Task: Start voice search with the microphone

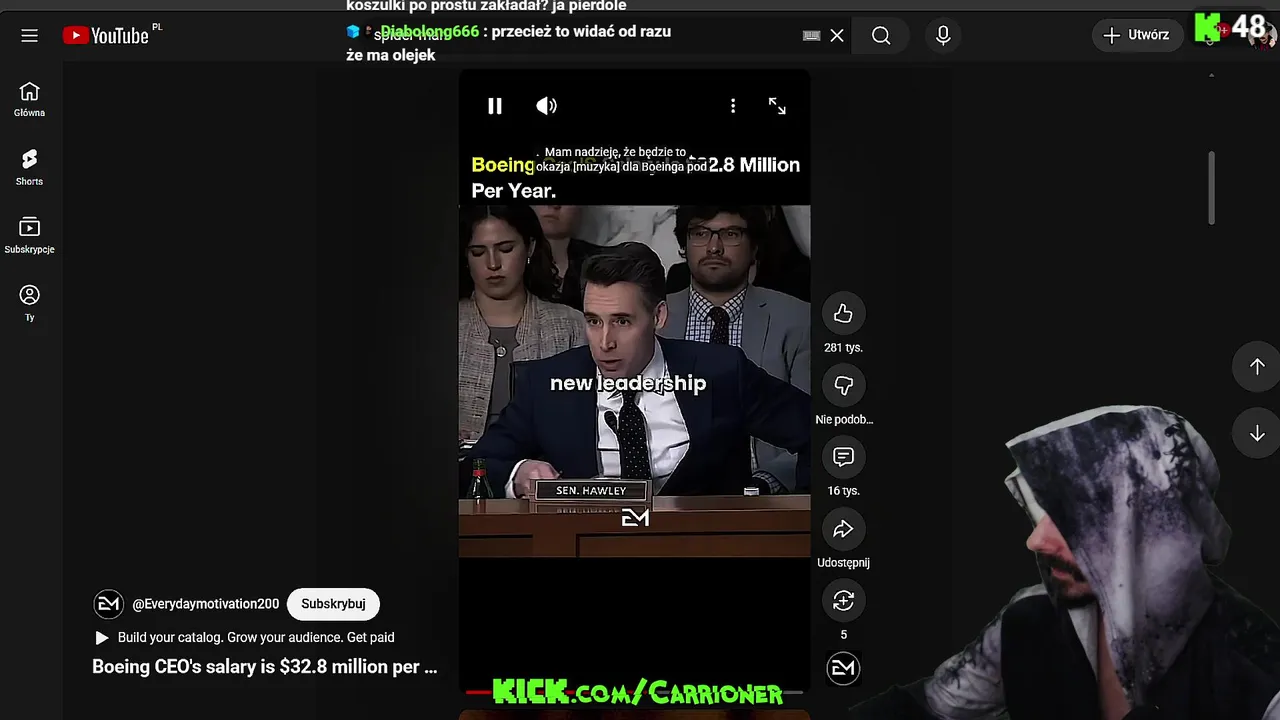Action: pyautogui.click(x=943, y=36)
